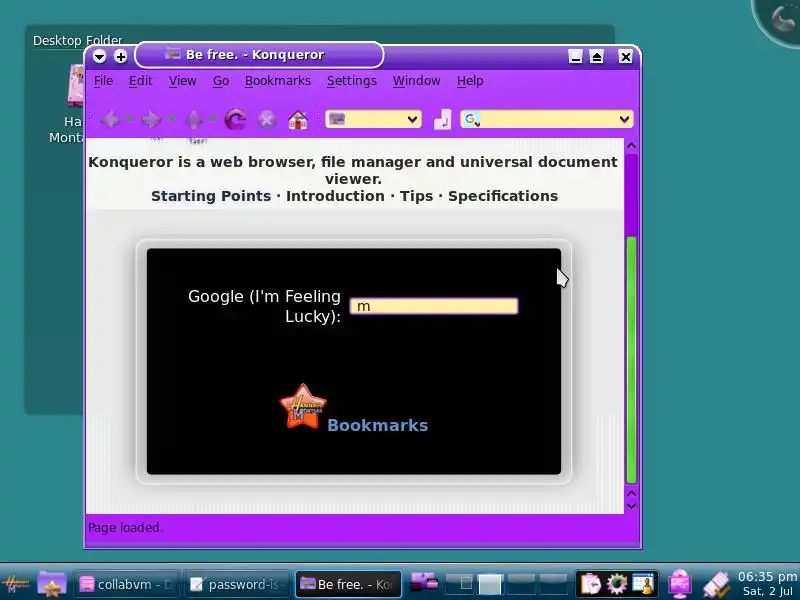Viewport: 800px width, 600px height.
Task: Open the File menu
Action: click(103, 81)
